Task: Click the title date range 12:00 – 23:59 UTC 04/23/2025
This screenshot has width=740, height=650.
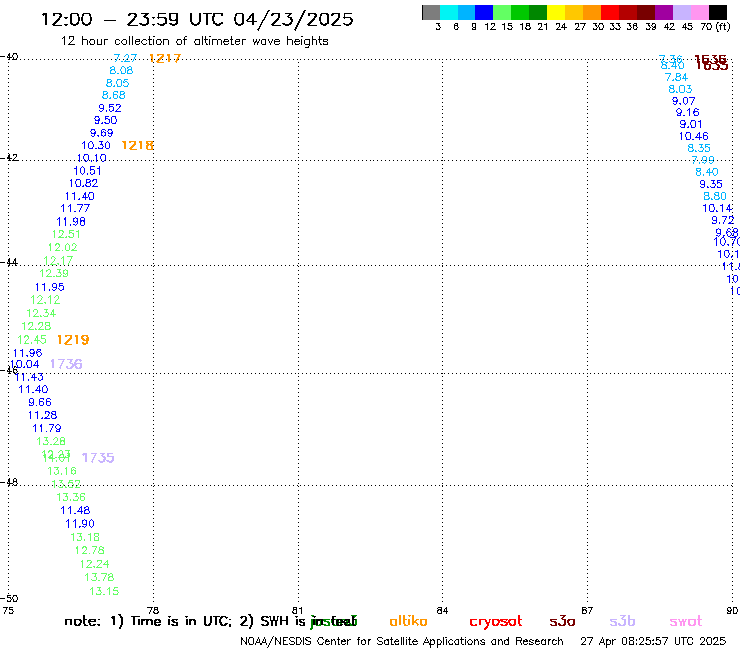Action: coord(197,19)
